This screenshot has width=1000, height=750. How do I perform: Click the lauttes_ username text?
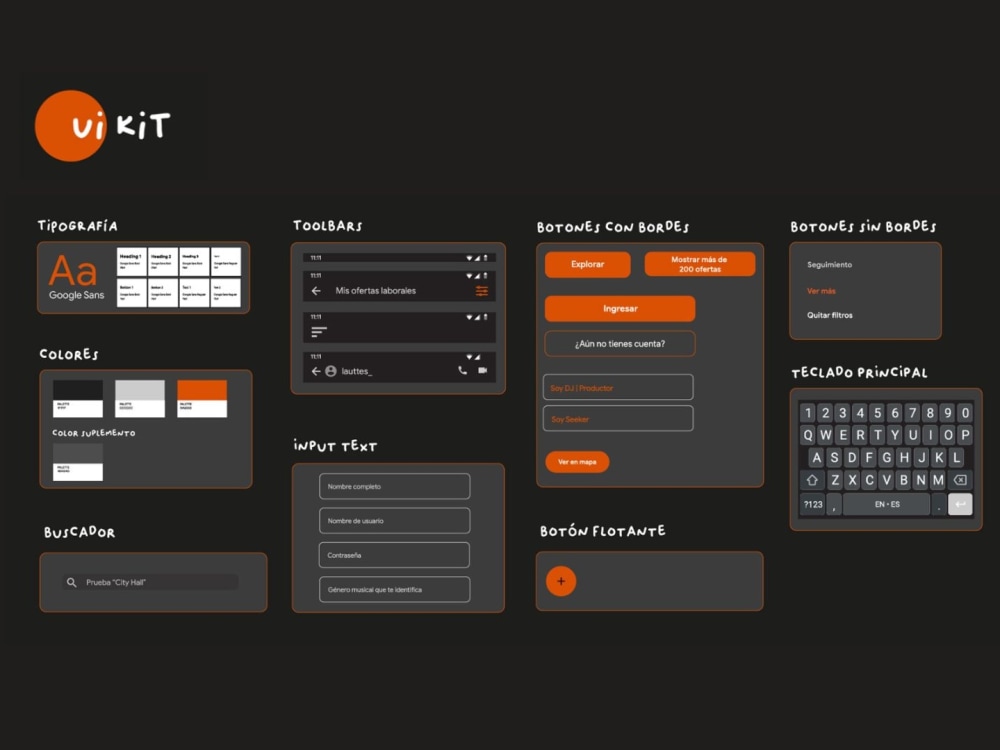[x=357, y=371]
